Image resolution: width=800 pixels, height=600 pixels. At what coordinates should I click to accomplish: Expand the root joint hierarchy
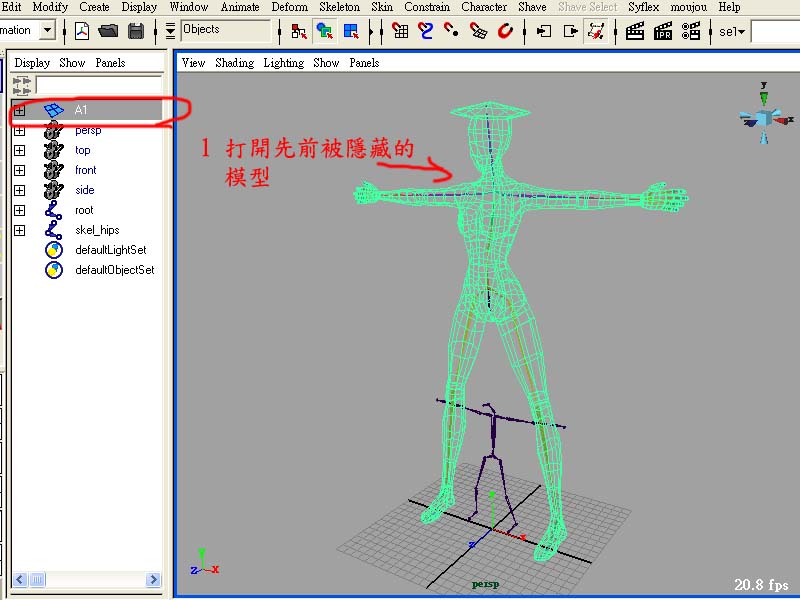click(19, 210)
